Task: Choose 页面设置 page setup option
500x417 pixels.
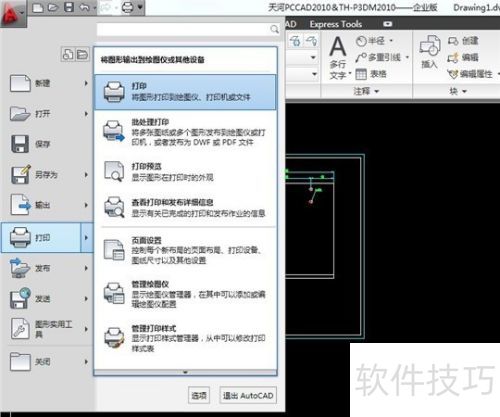Action: coord(185,250)
